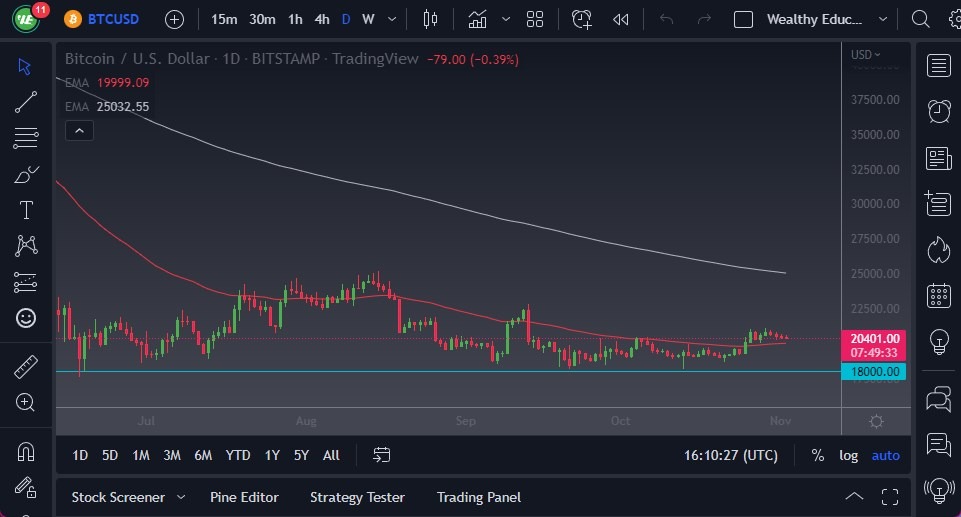Set chart range to YTD

coord(238,455)
